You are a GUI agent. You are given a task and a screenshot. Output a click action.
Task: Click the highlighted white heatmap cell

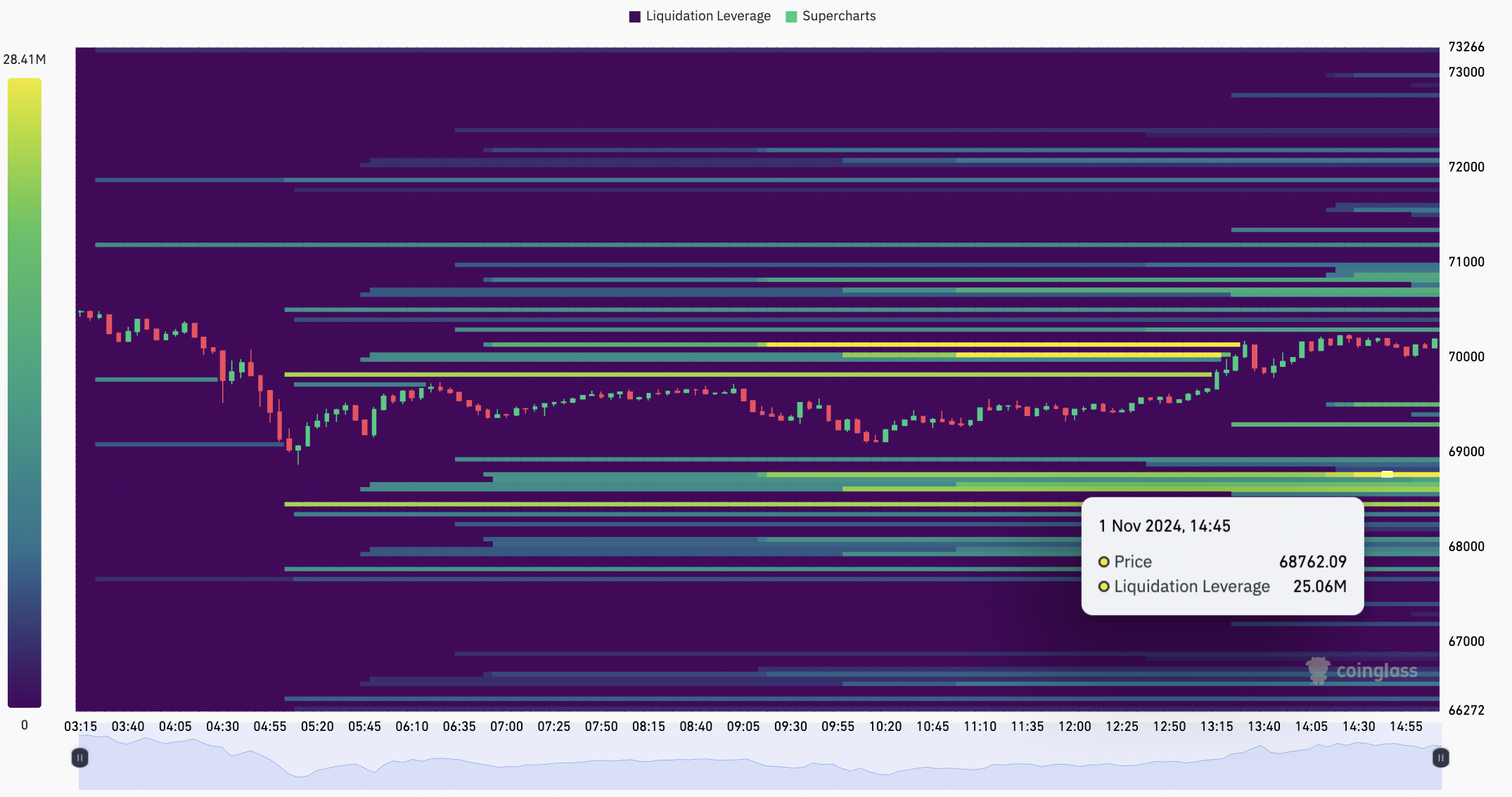point(1387,474)
